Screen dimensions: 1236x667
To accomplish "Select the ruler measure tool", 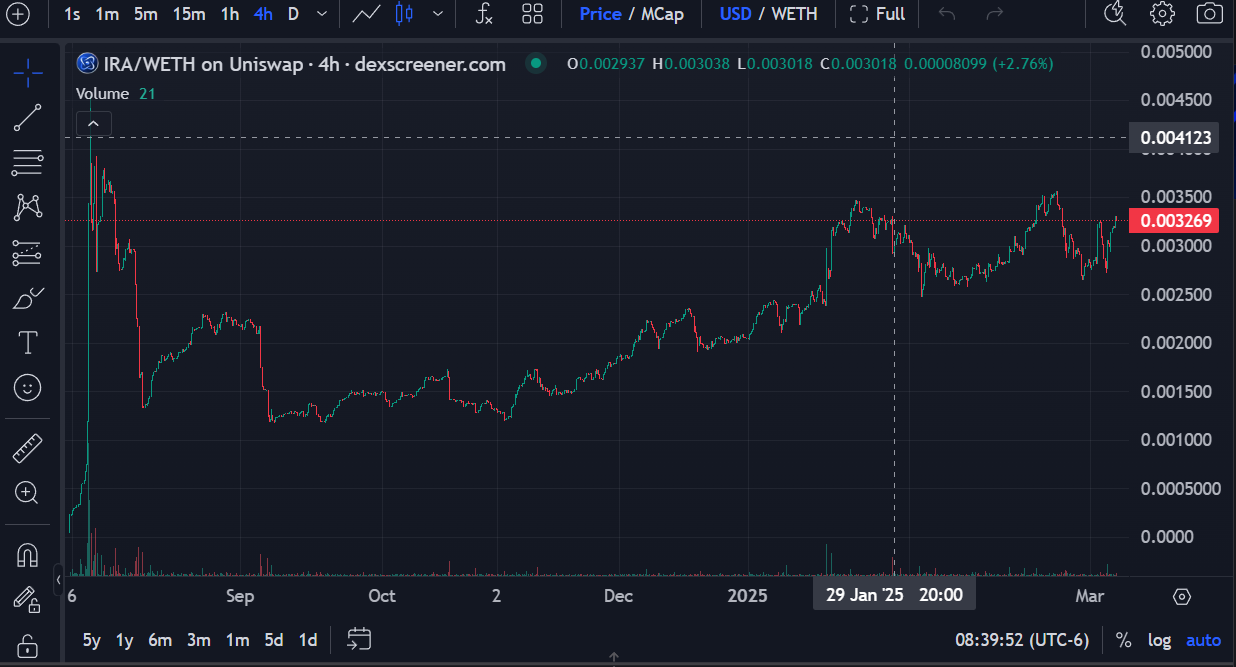I will (27, 448).
